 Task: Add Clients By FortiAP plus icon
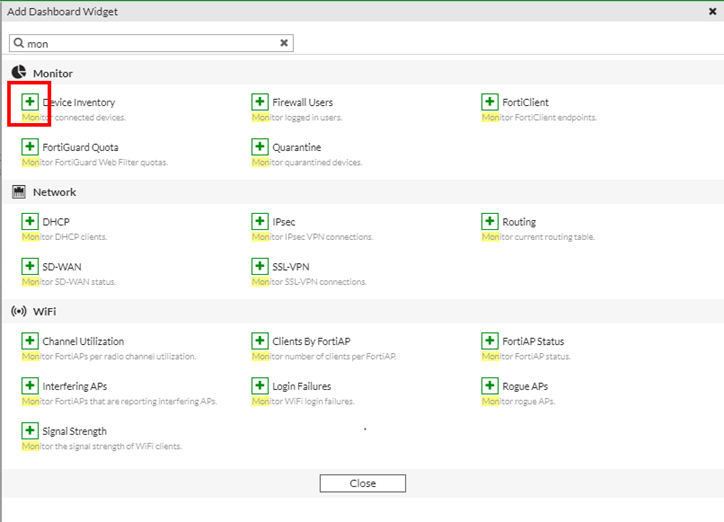pos(260,342)
